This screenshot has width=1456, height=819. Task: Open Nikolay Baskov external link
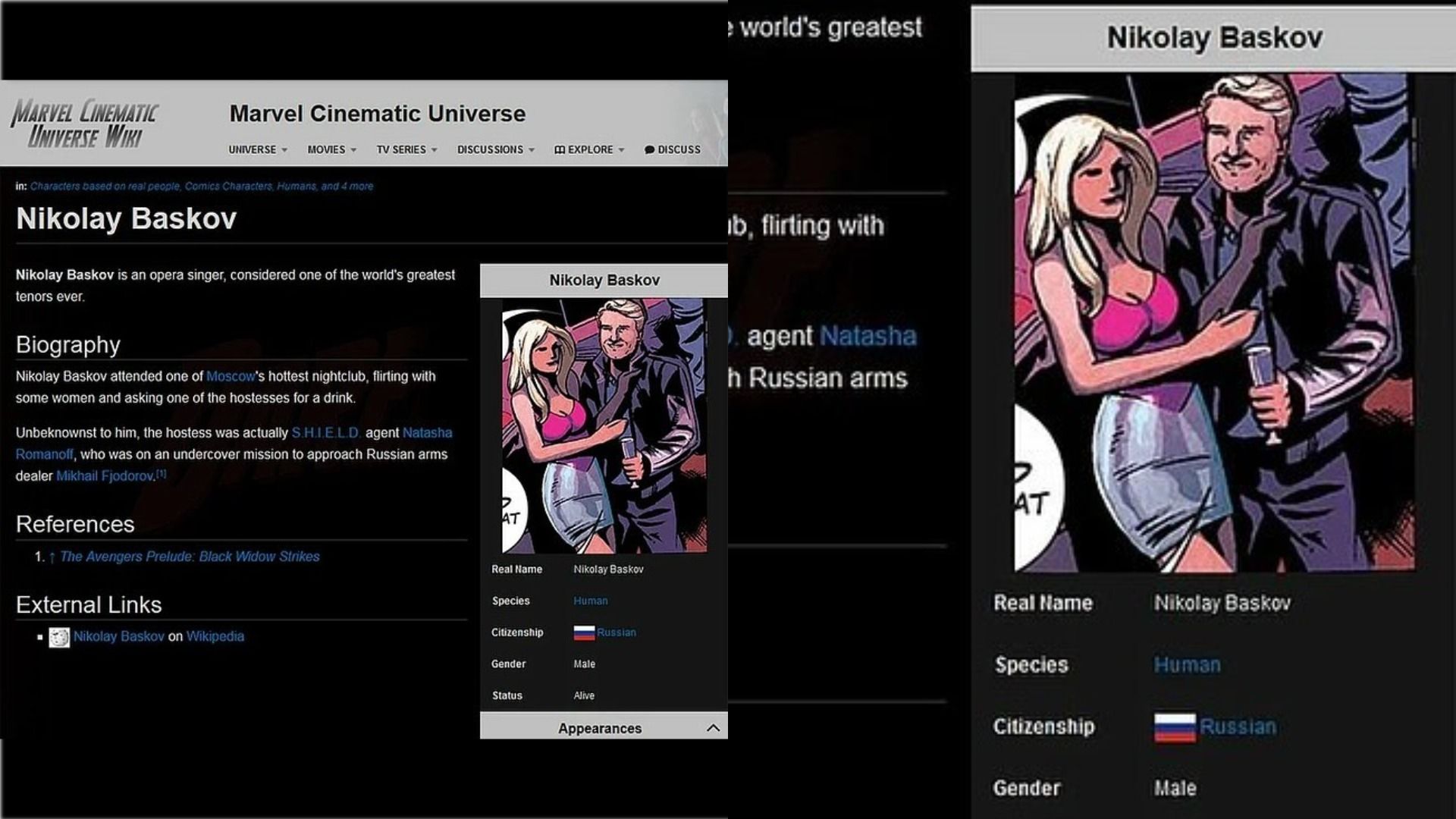(x=119, y=636)
